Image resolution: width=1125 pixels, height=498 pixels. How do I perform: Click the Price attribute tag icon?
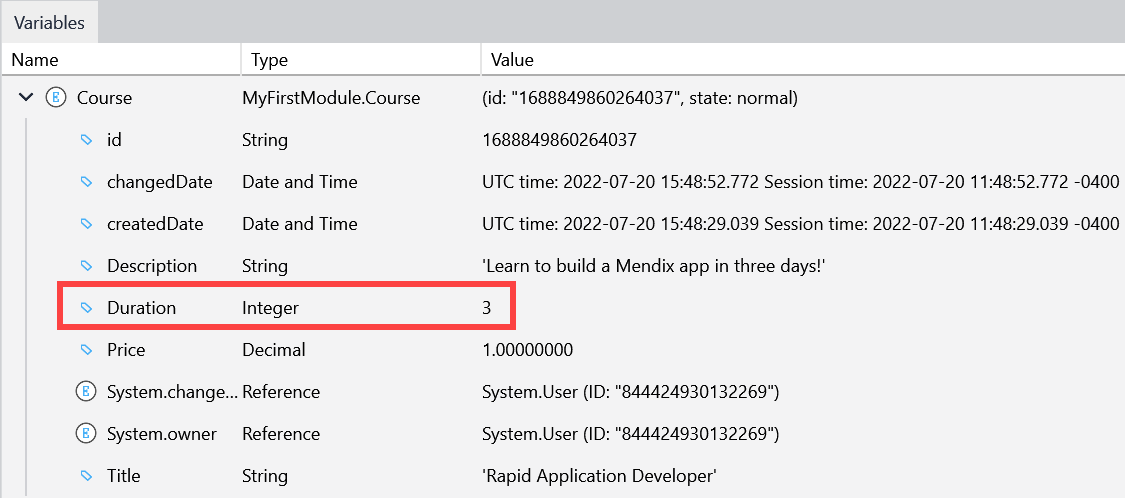[x=86, y=350]
